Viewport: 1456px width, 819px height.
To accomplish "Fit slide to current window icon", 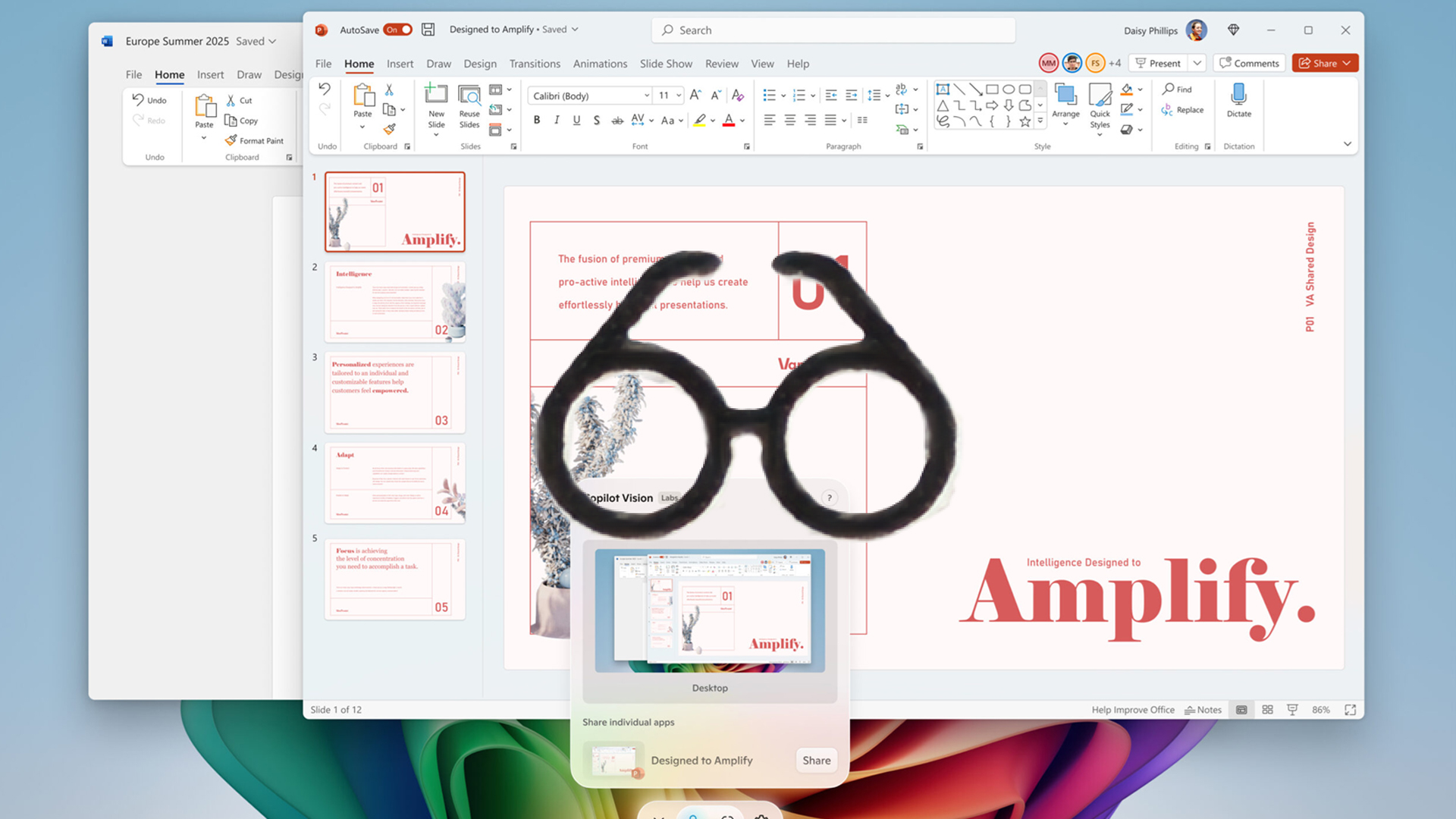I will point(1351,710).
